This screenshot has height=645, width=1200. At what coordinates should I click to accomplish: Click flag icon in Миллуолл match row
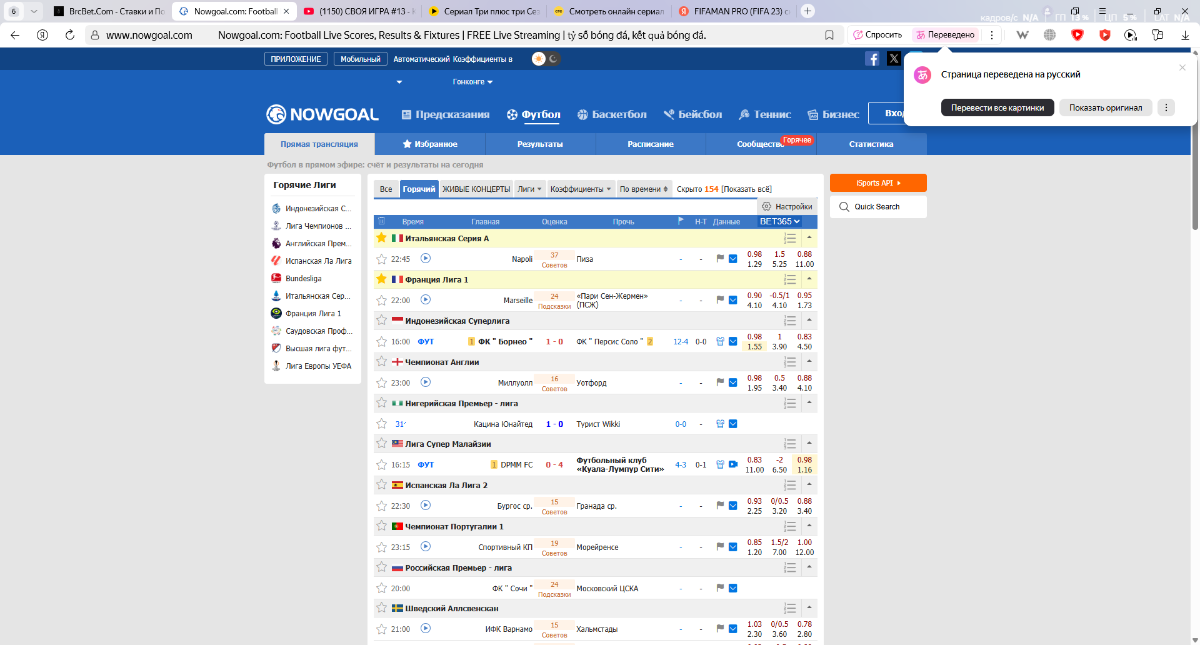pyautogui.click(x=719, y=382)
